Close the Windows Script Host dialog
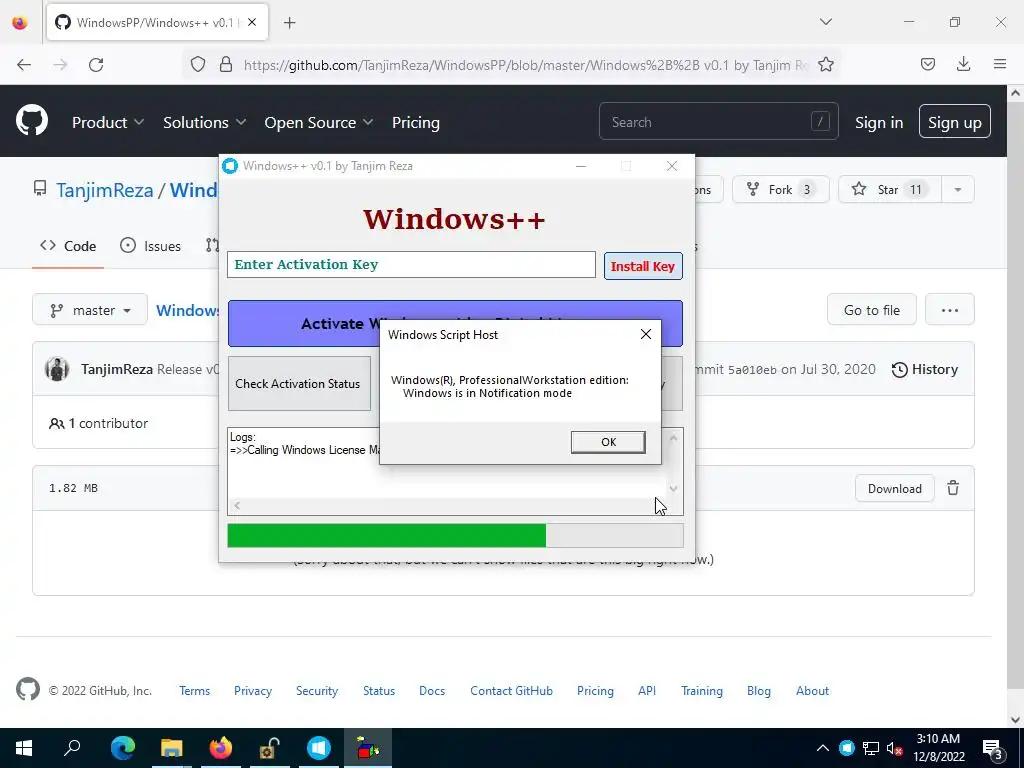The image size is (1024, 768). [645, 334]
